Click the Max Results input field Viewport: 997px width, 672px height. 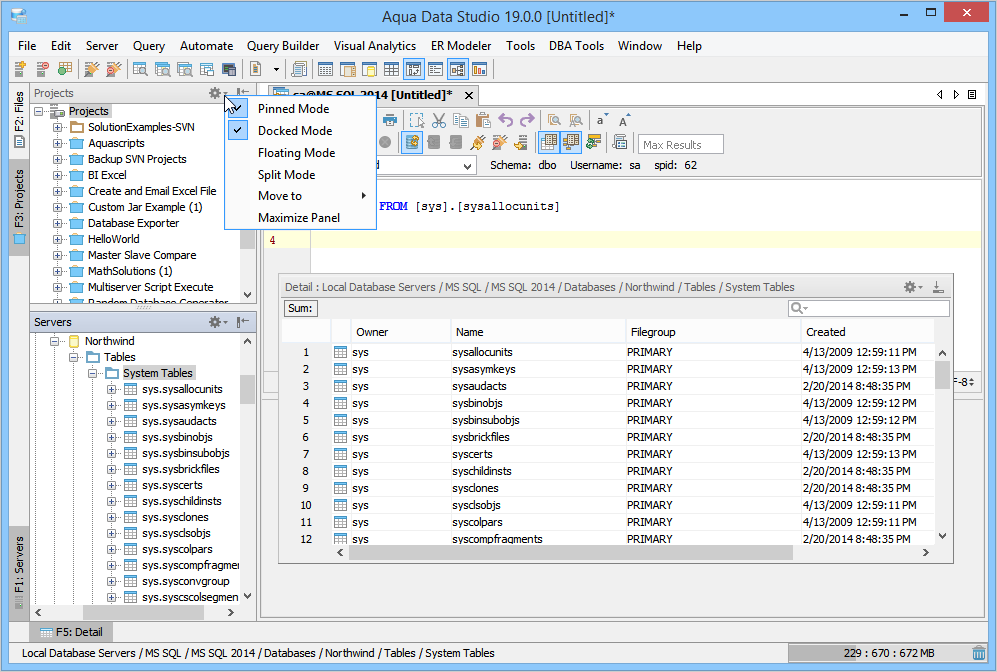tap(680, 144)
